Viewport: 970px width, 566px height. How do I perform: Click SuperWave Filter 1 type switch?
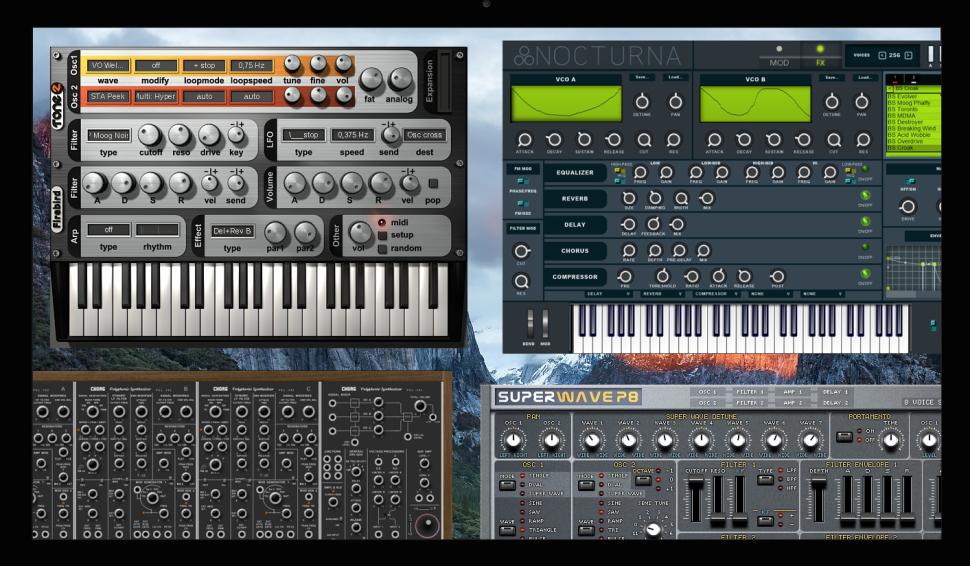(766, 479)
